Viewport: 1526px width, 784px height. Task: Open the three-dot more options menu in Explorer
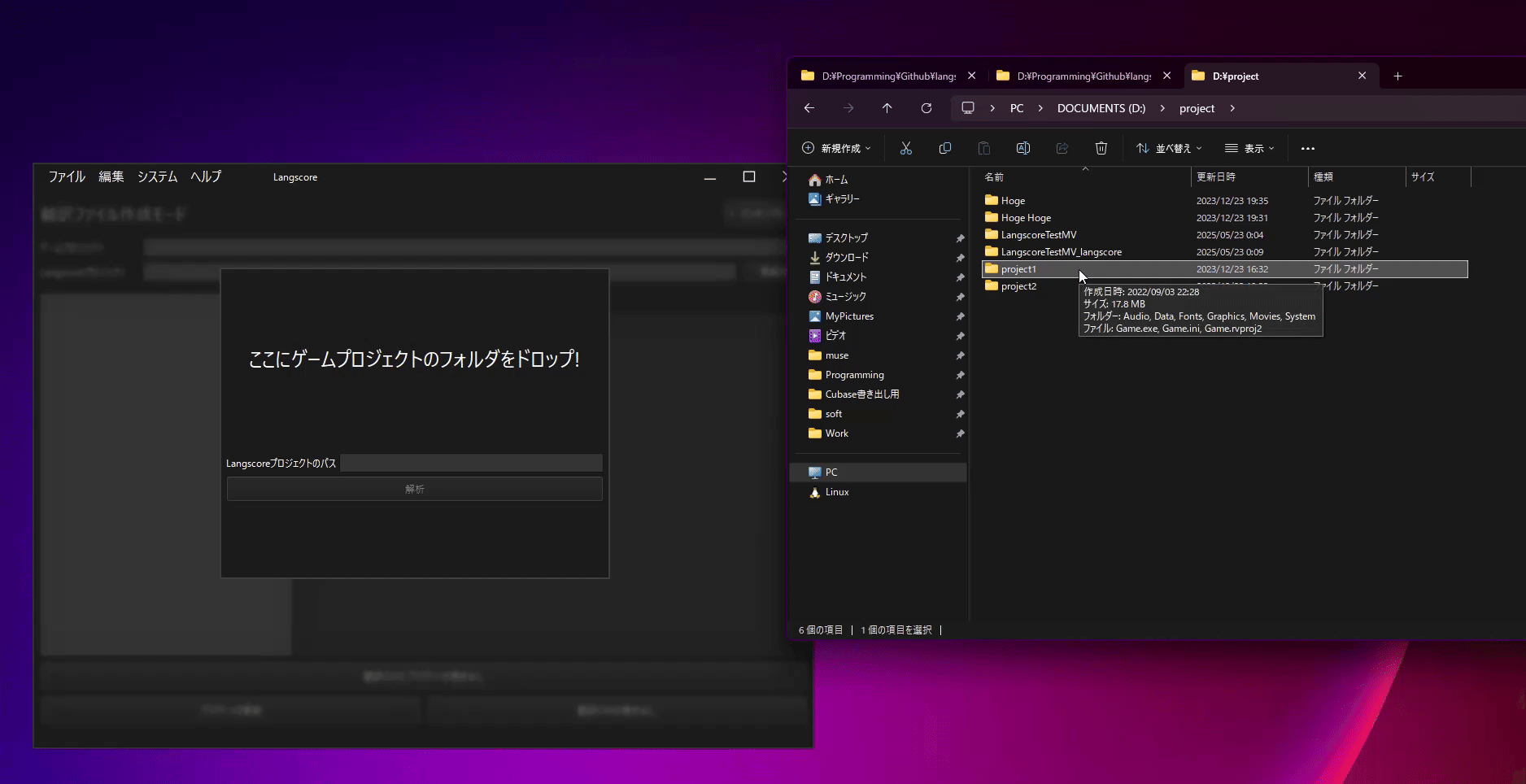(1307, 148)
